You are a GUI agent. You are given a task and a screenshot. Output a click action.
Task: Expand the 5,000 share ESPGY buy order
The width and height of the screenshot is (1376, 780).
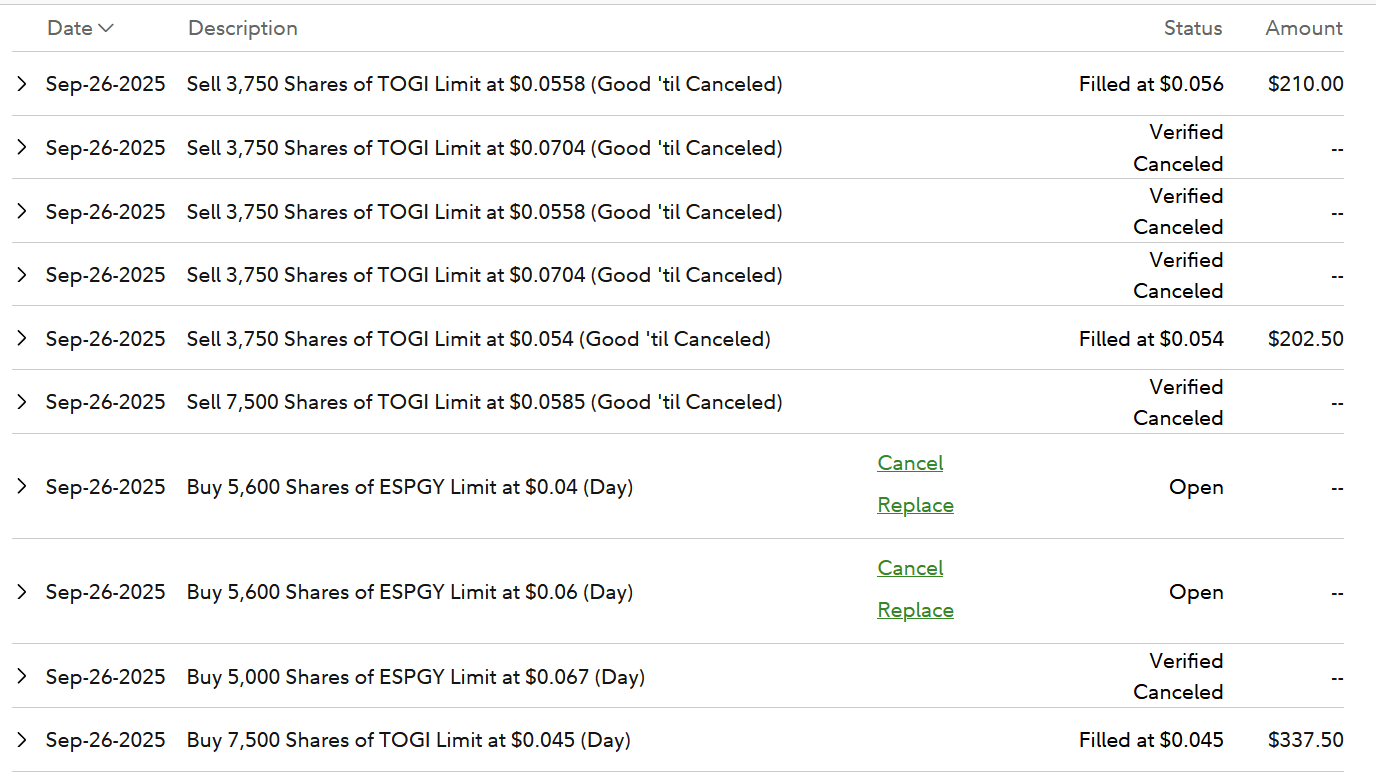point(22,677)
